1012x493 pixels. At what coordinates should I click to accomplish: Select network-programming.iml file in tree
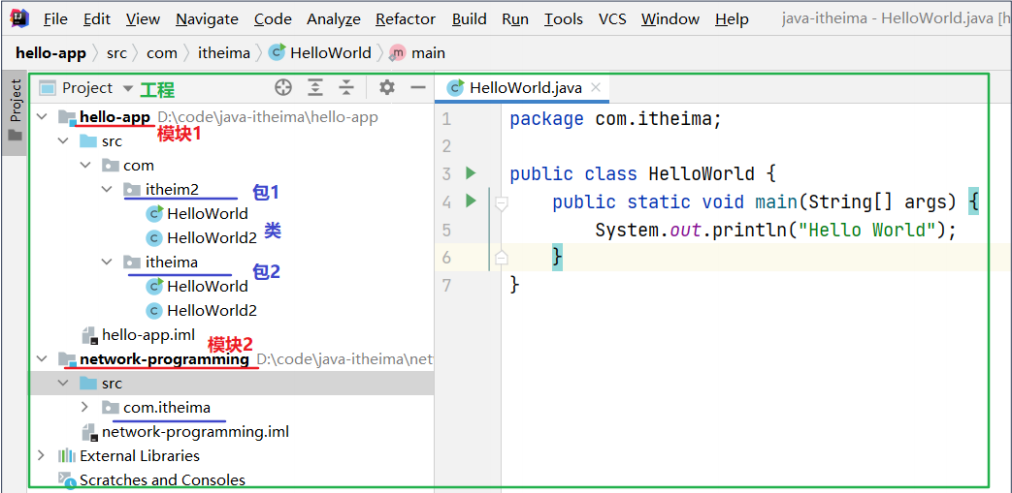[x=196, y=432]
